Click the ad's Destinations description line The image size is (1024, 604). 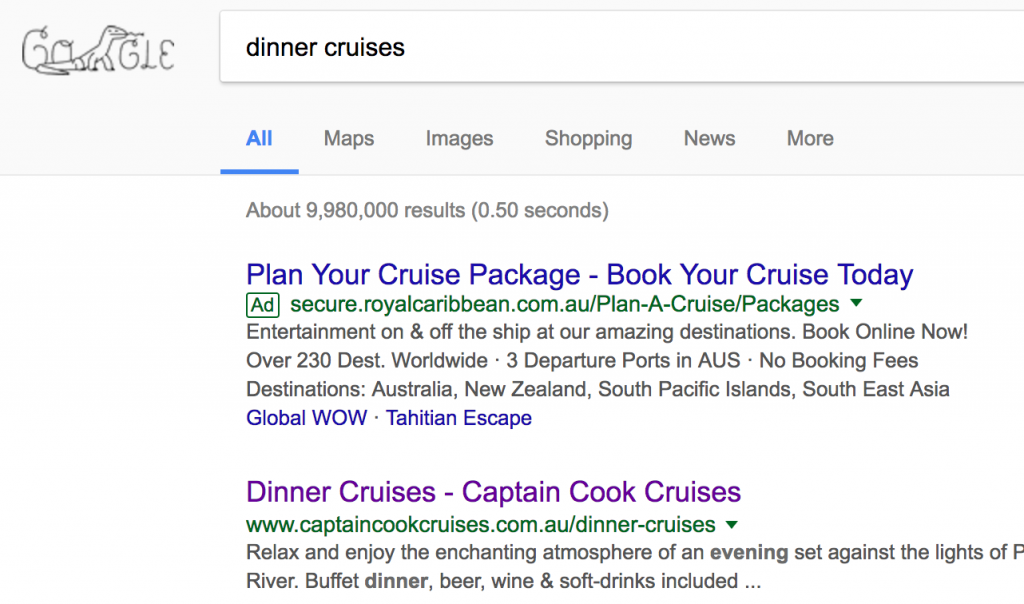tap(597, 389)
